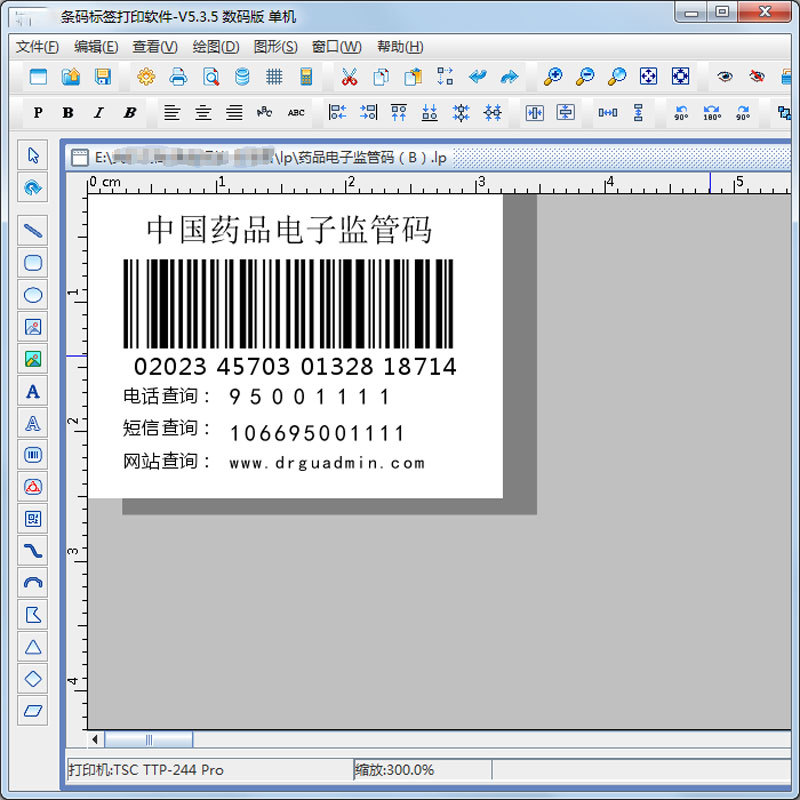Select the barcode tool
This screenshot has width=800, height=800.
33,455
